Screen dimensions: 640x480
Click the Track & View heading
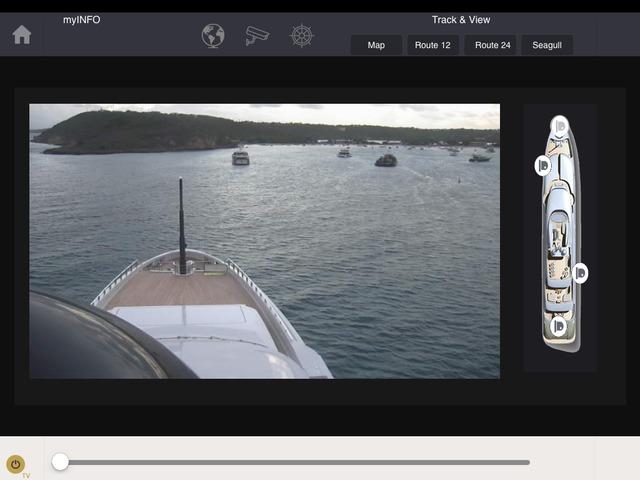point(460,20)
